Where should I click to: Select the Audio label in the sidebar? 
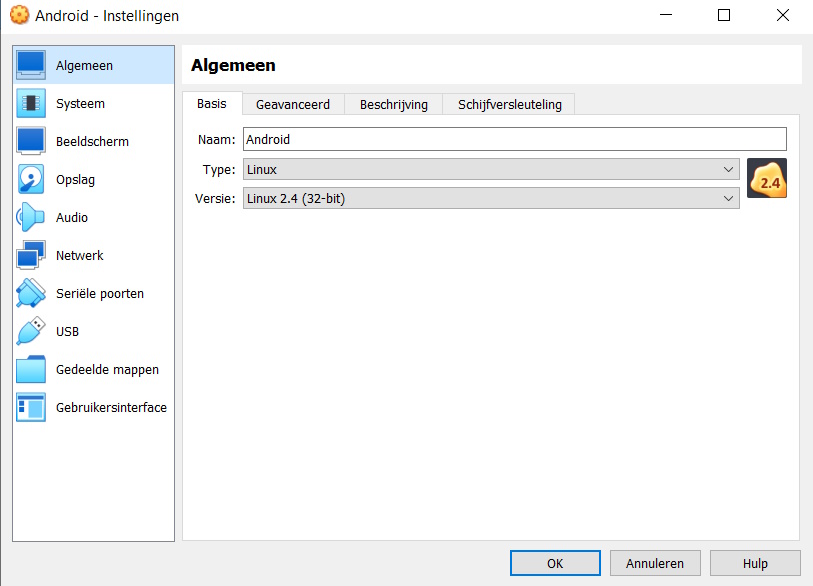(x=72, y=217)
